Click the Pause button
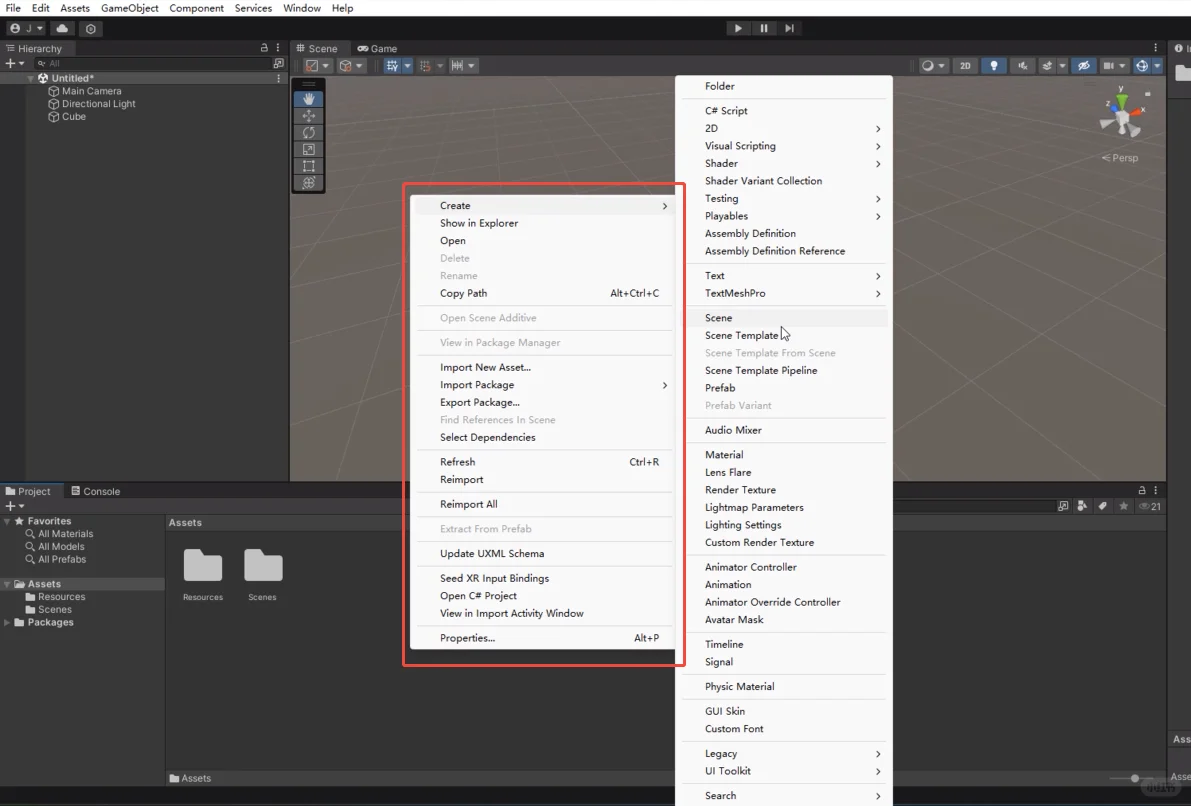Image resolution: width=1191 pixels, height=806 pixels. [763, 28]
